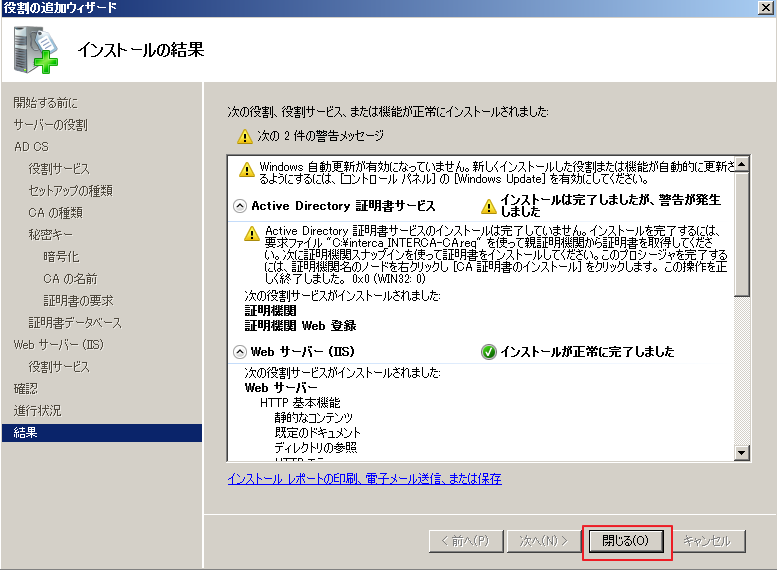This screenshot has width=777, height=570.
Task: Click the HTTP 基本機能 entry
Action: click(300, 402)
